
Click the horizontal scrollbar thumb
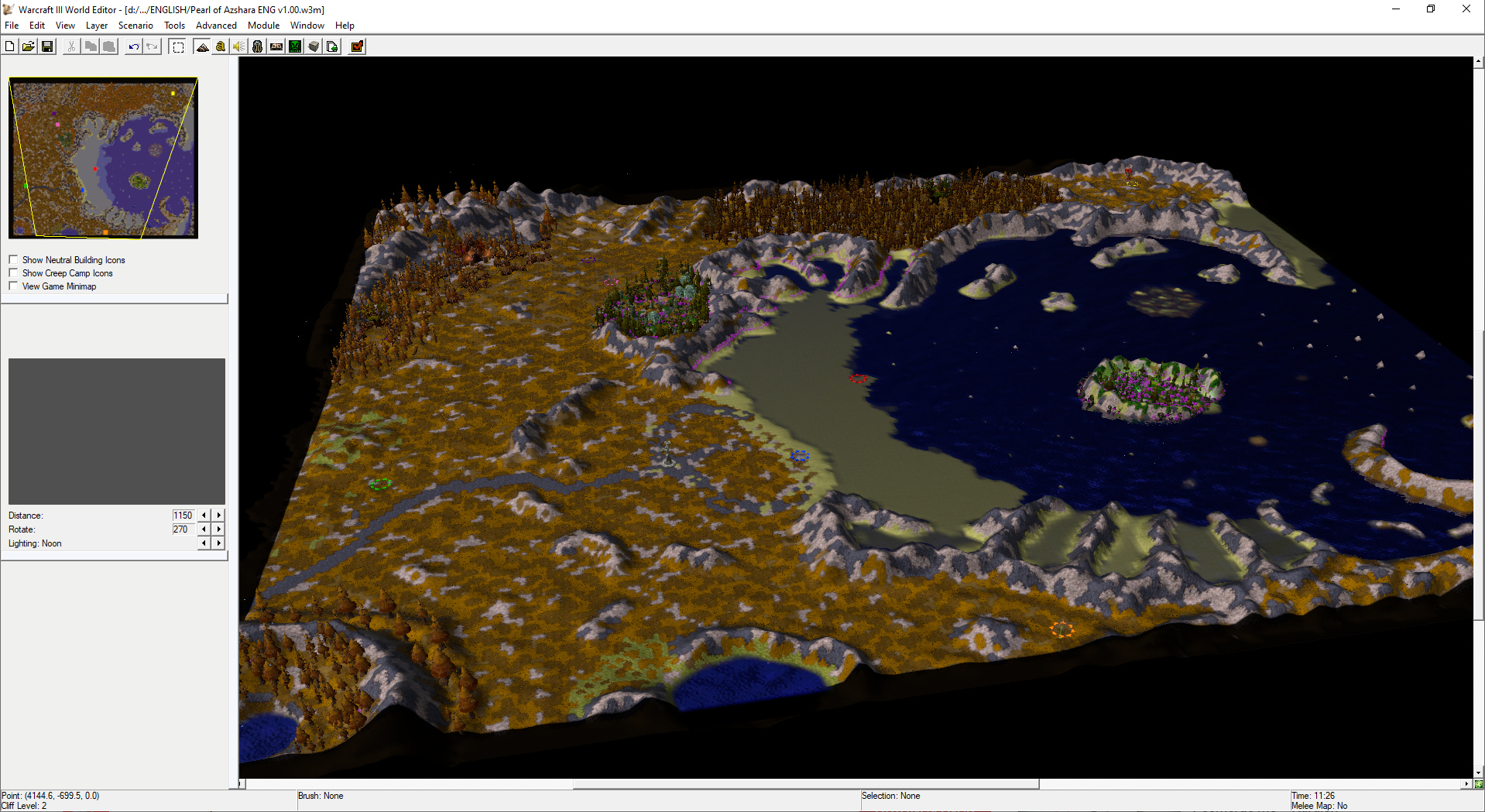(x=806, y=784)
